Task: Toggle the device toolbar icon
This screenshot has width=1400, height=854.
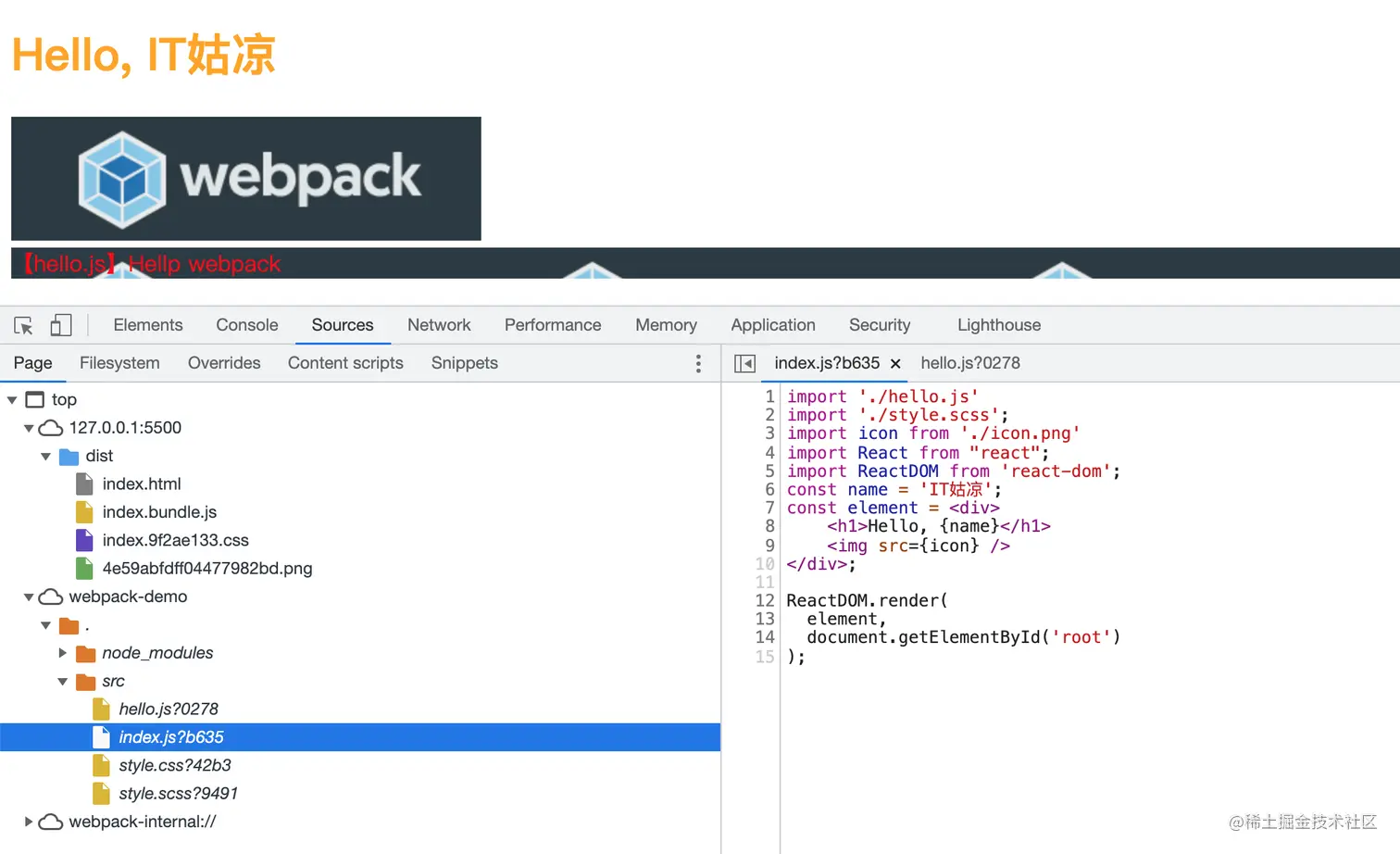Action: click(61, 325)
